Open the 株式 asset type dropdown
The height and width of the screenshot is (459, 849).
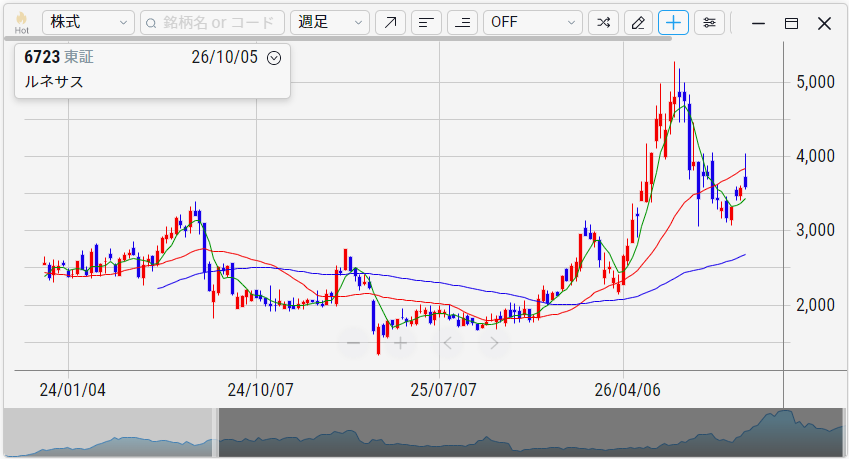88,23
